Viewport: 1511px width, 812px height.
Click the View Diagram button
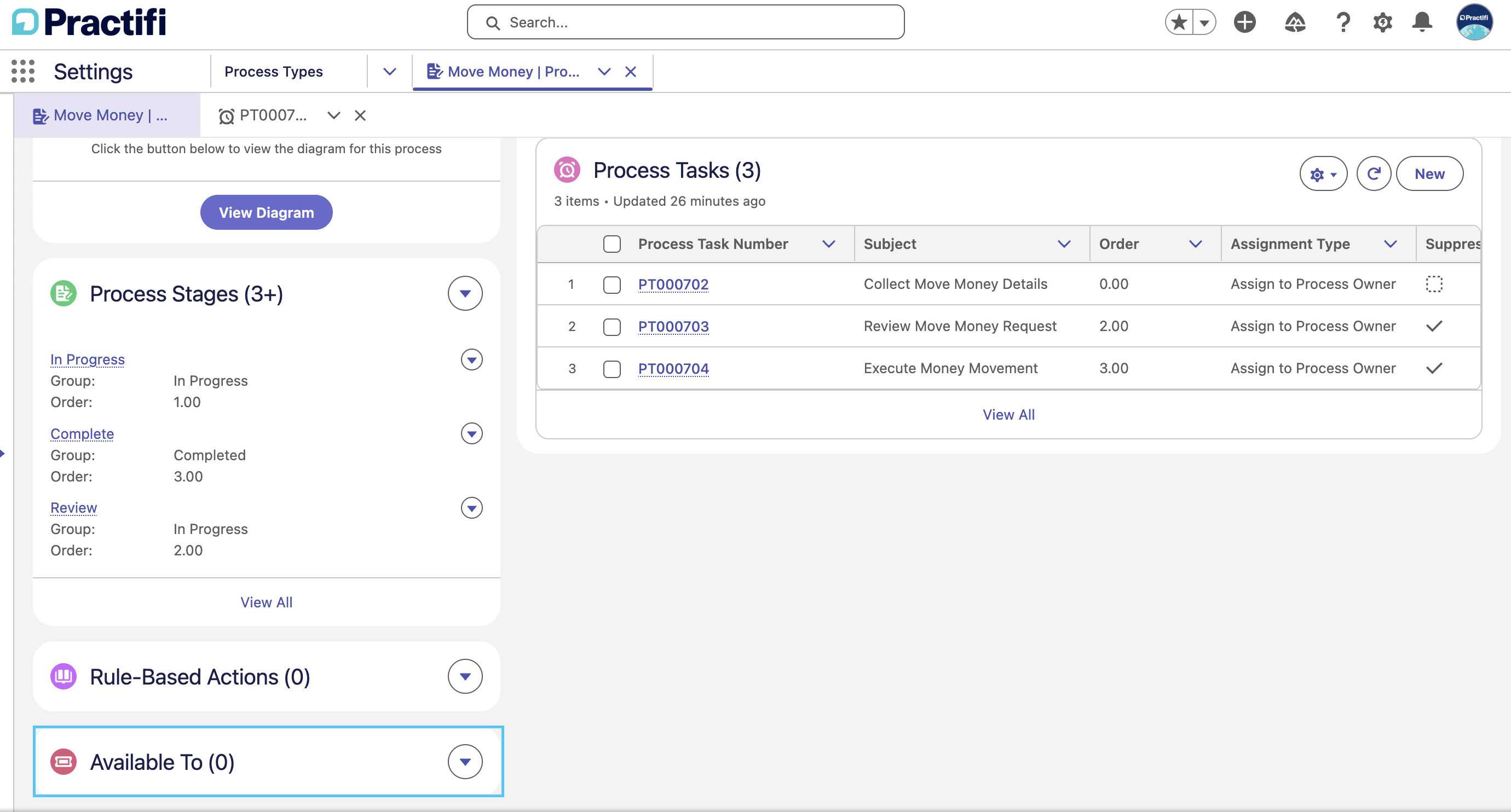(x=266, y=212)
